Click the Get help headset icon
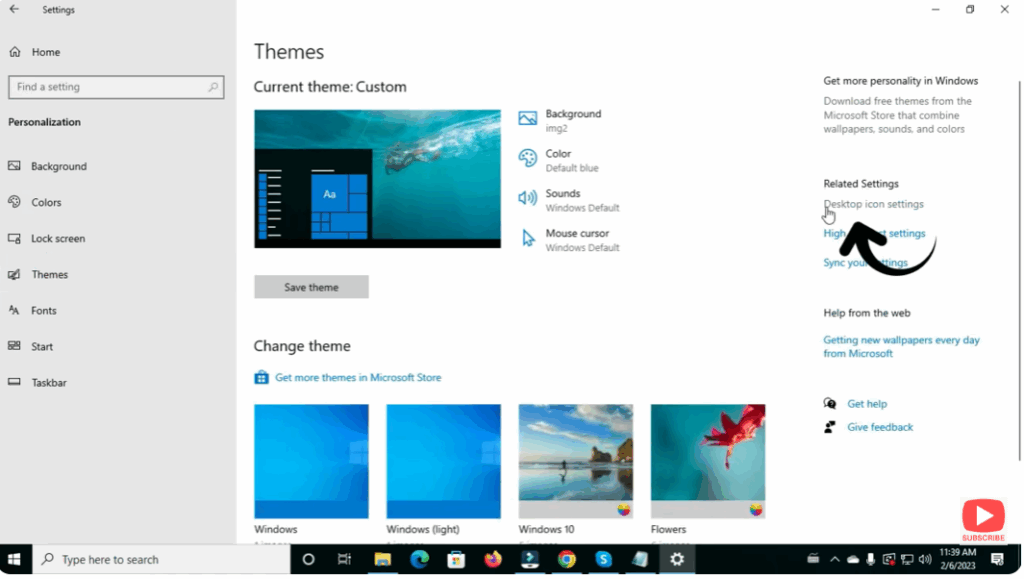This screenshot has width=1024, height=579. (x=829, y=403)
